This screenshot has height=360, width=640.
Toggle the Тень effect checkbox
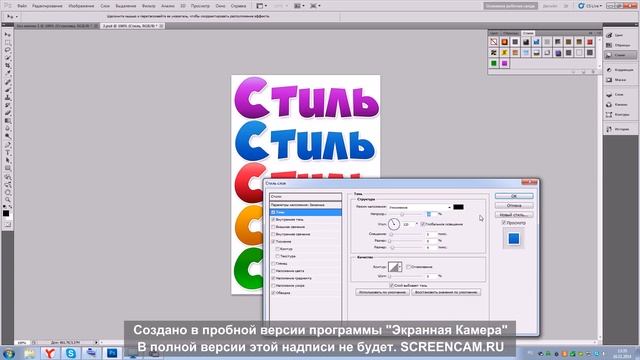point(273,212)
